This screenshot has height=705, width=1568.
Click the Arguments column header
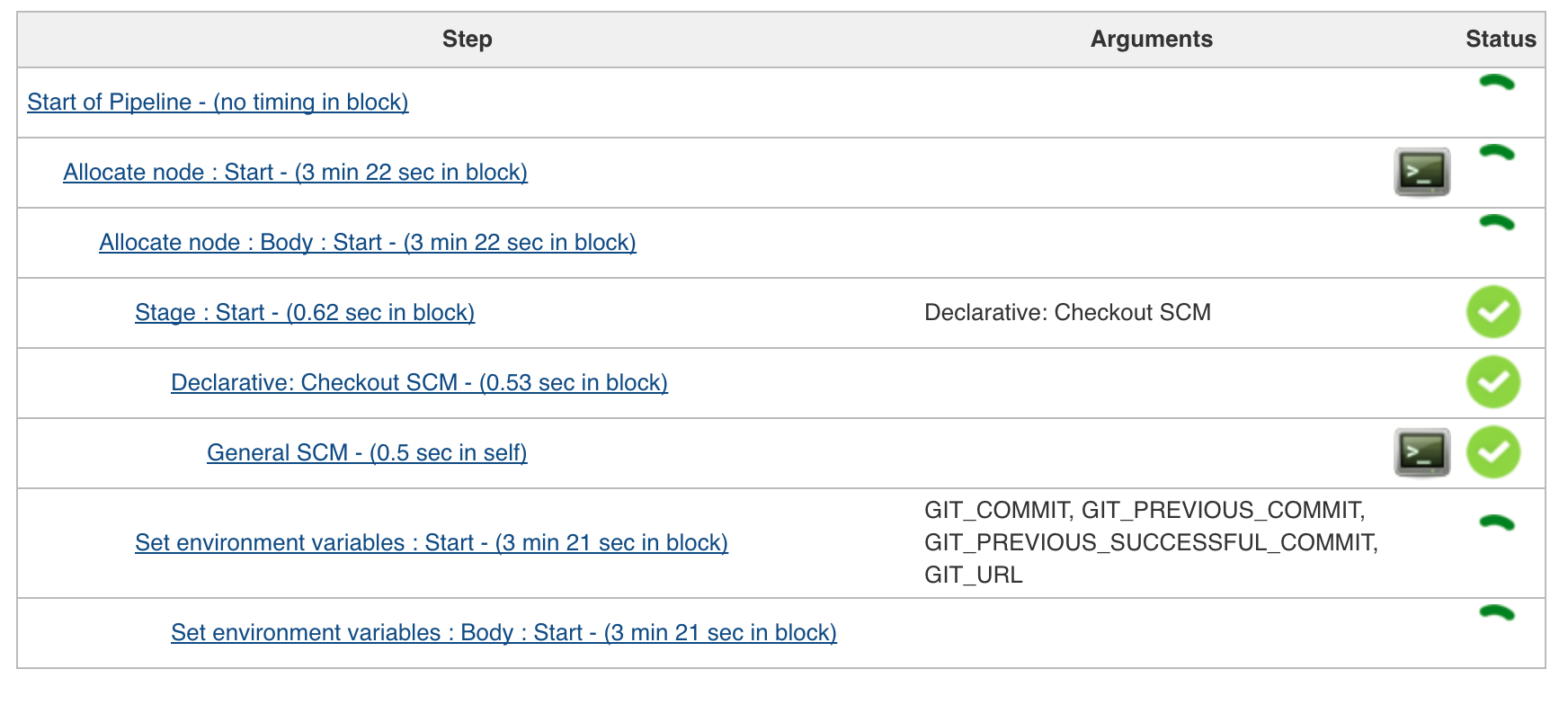1151,40
